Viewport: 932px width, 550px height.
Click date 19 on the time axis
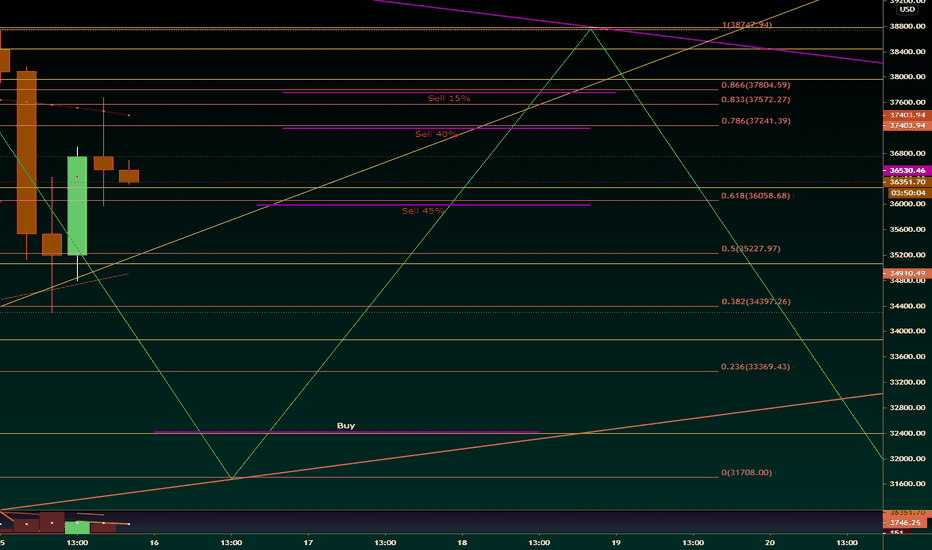616,542
